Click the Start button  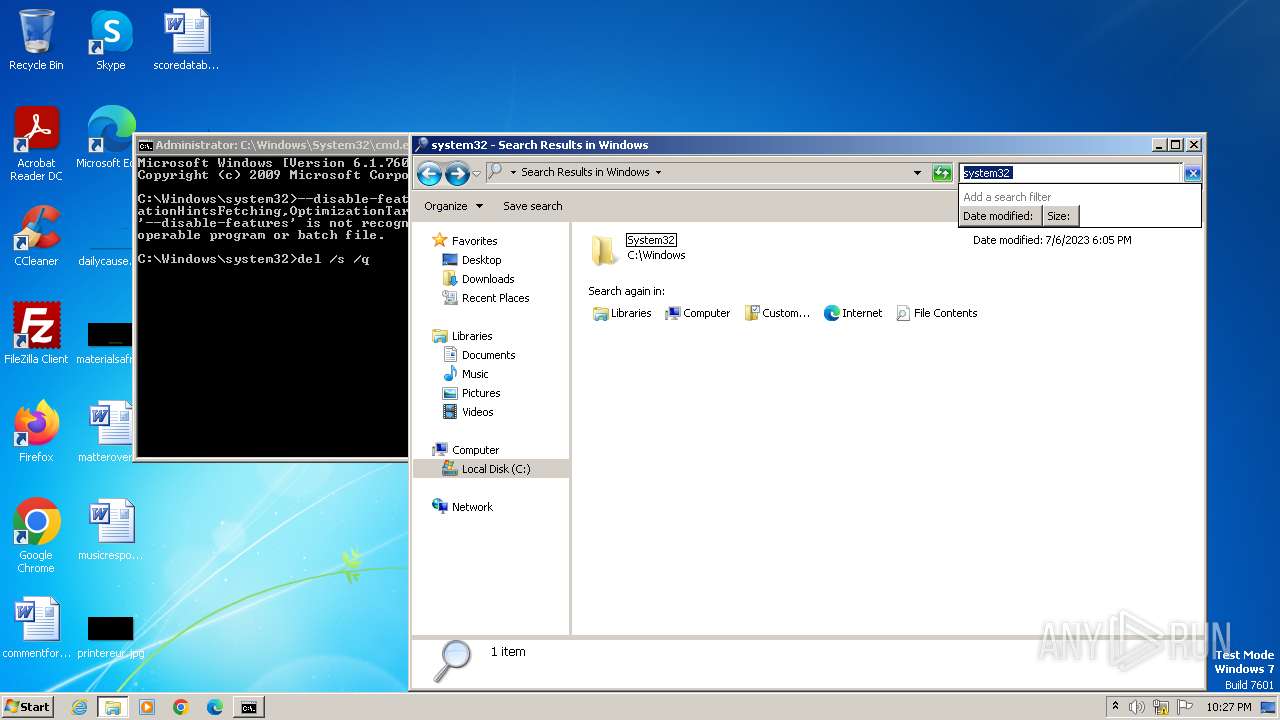27,707
